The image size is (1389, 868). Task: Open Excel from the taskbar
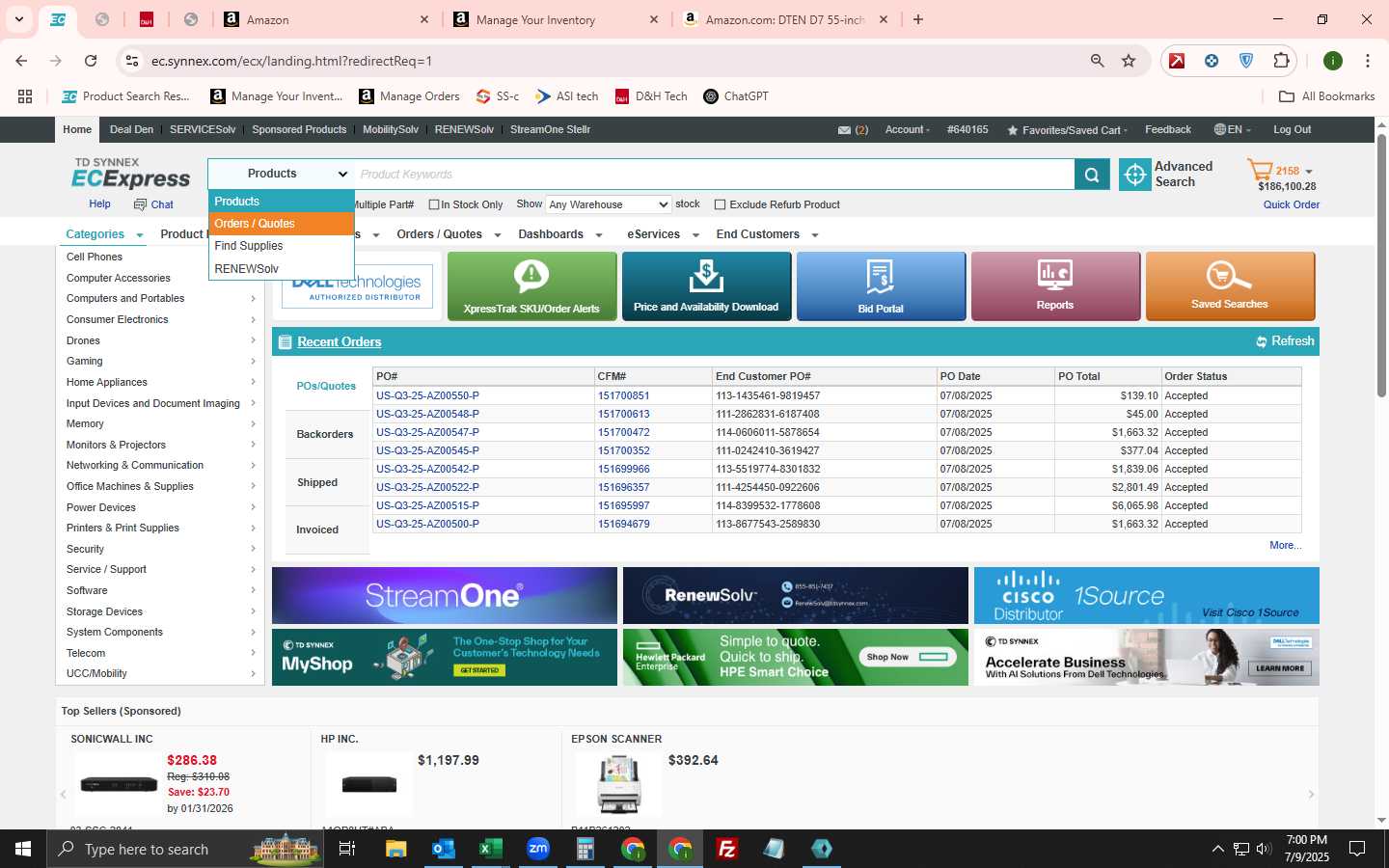(491, 849)
